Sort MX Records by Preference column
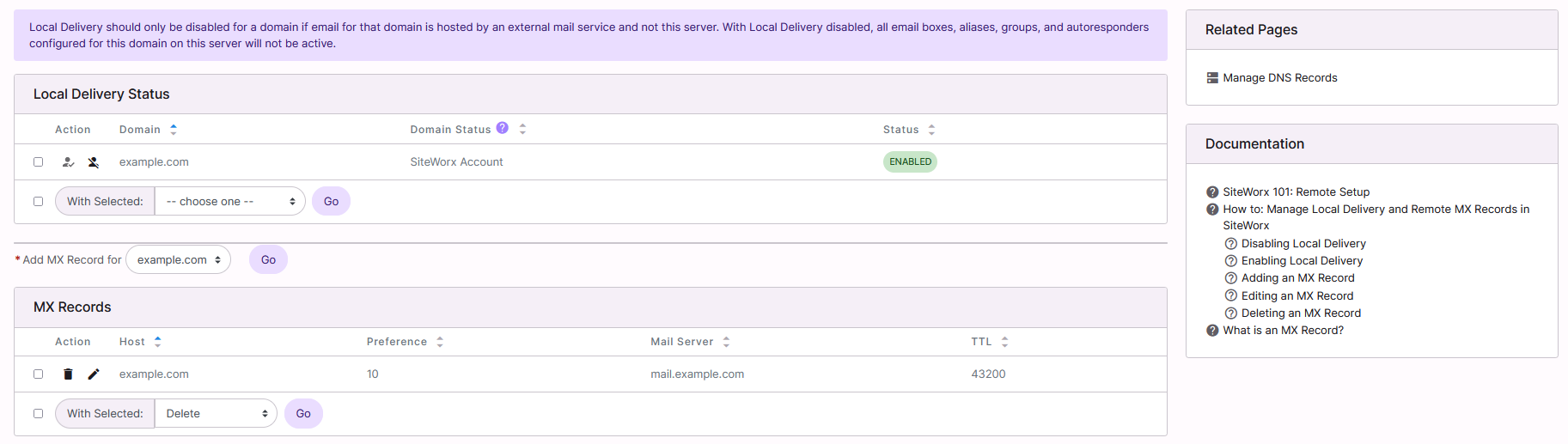 coord(440,342)
